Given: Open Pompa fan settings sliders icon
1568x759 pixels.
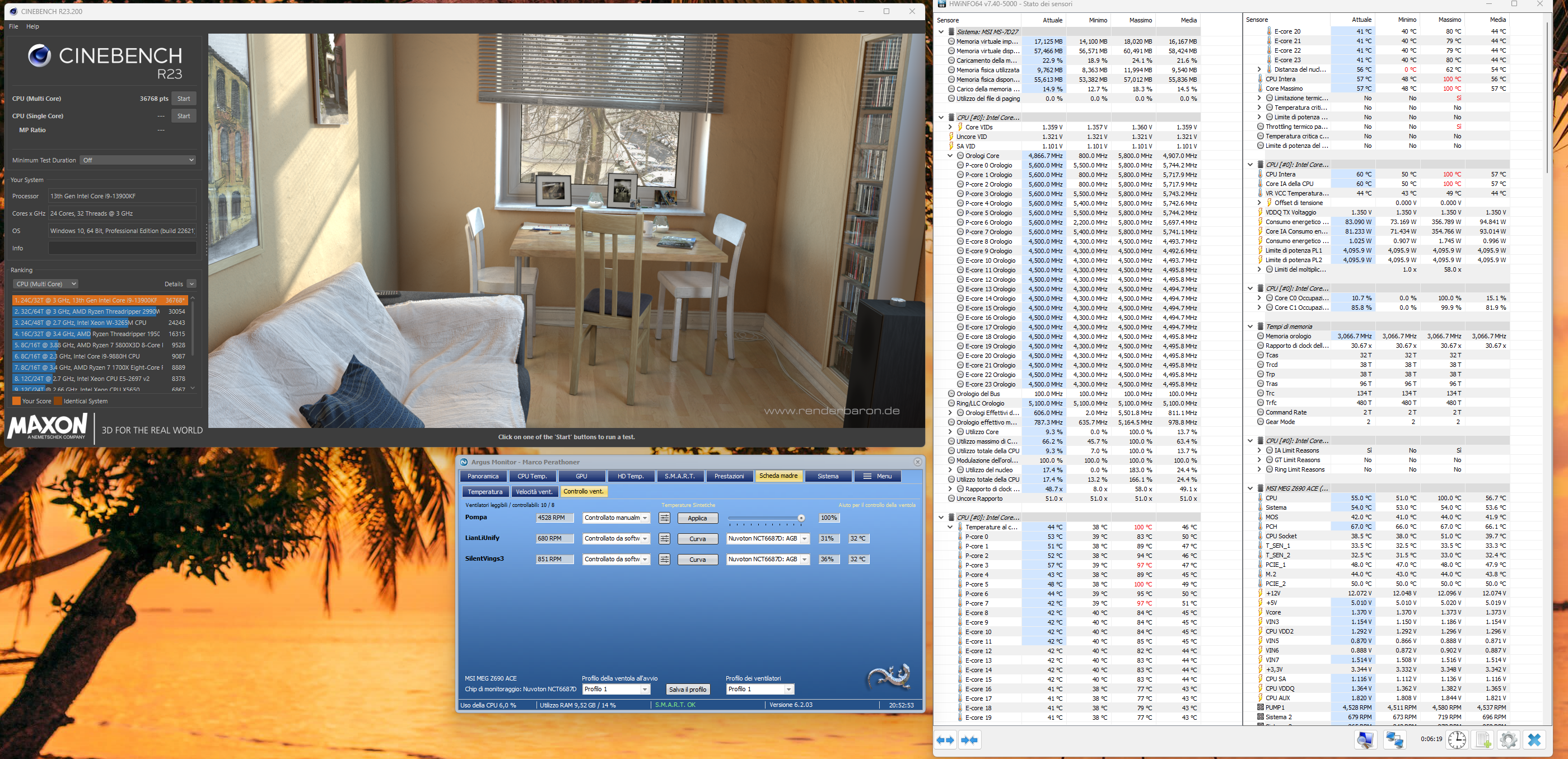Looking at the screenshot, I should click(x=664, y=518).
